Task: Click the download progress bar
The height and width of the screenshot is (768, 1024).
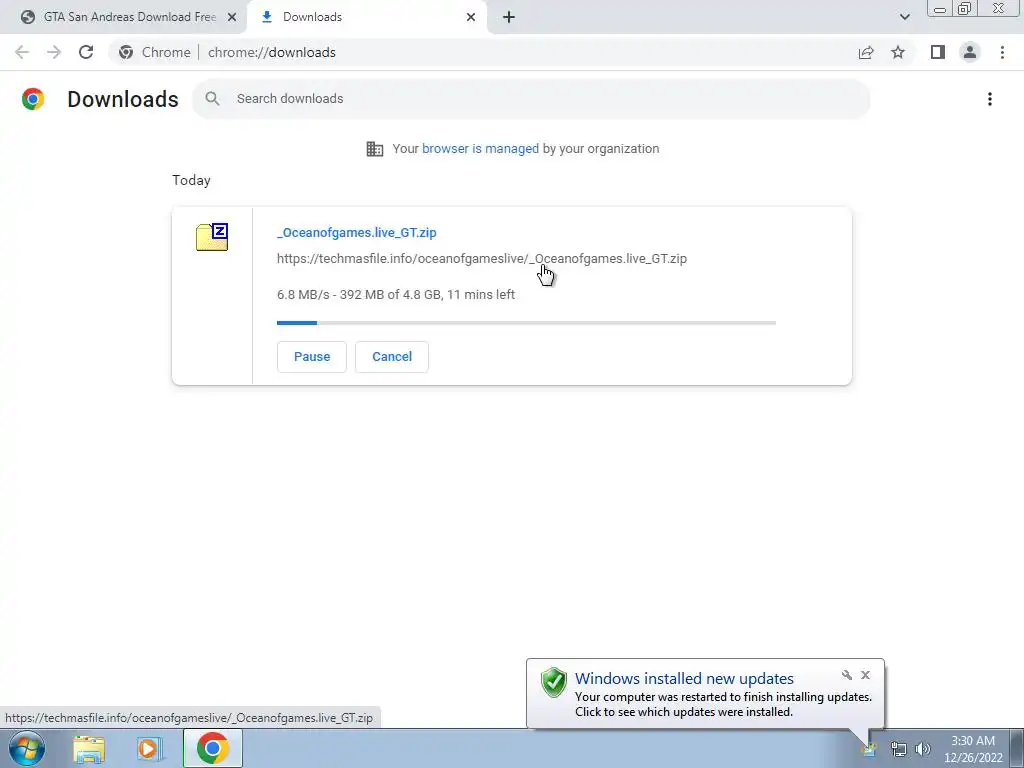Action: (526, 323)
